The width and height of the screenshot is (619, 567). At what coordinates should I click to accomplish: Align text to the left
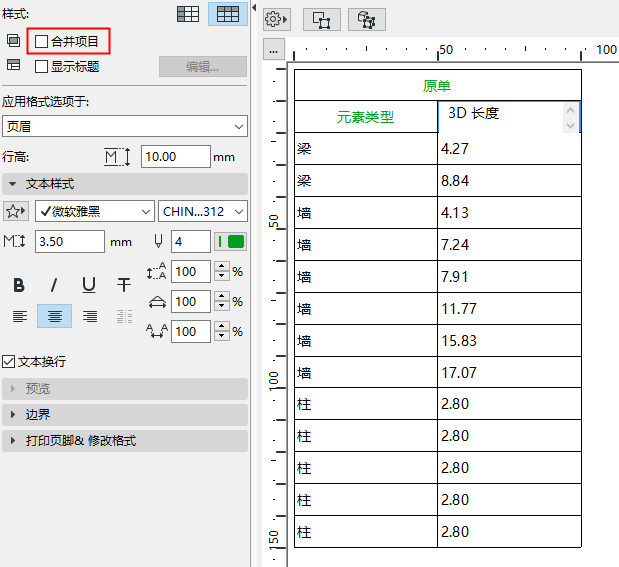(x=20, y=316)
